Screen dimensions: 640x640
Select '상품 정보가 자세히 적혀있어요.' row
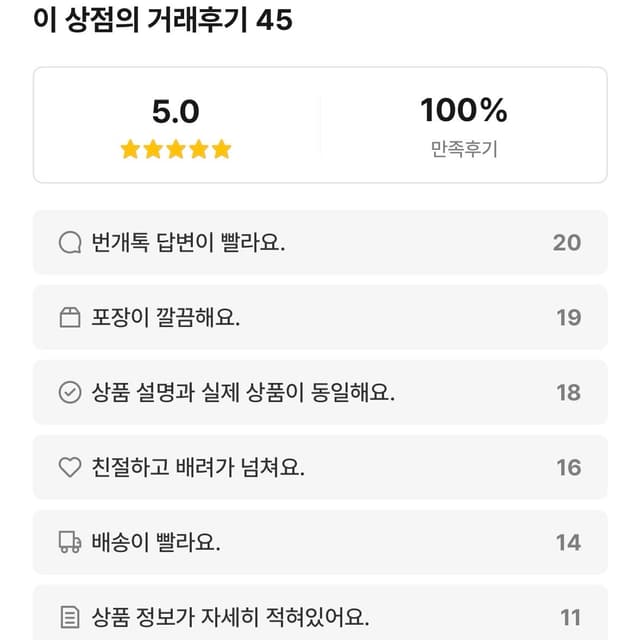pos(320,613)
